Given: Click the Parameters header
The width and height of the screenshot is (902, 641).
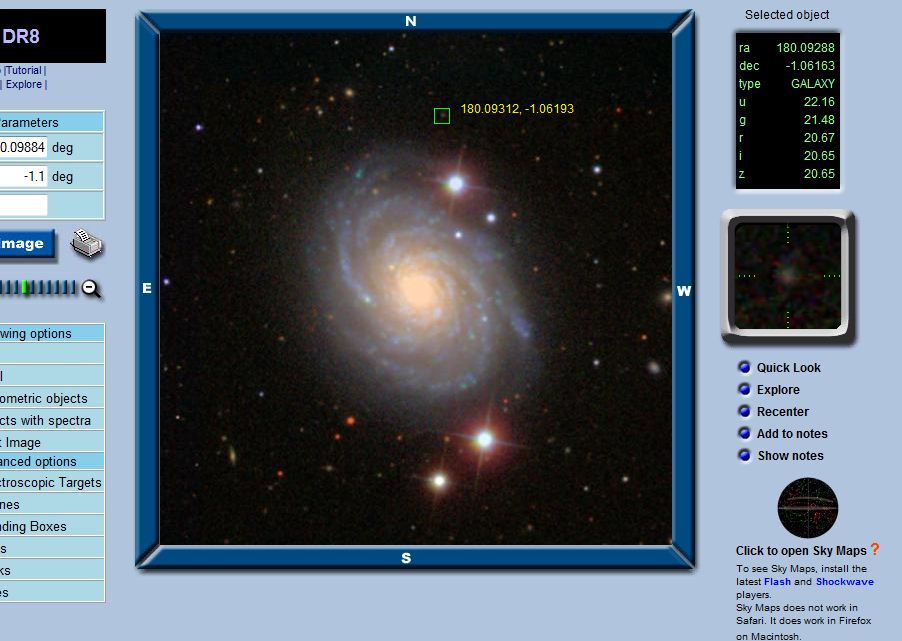Looking at the screenshot, I should 52,123.
